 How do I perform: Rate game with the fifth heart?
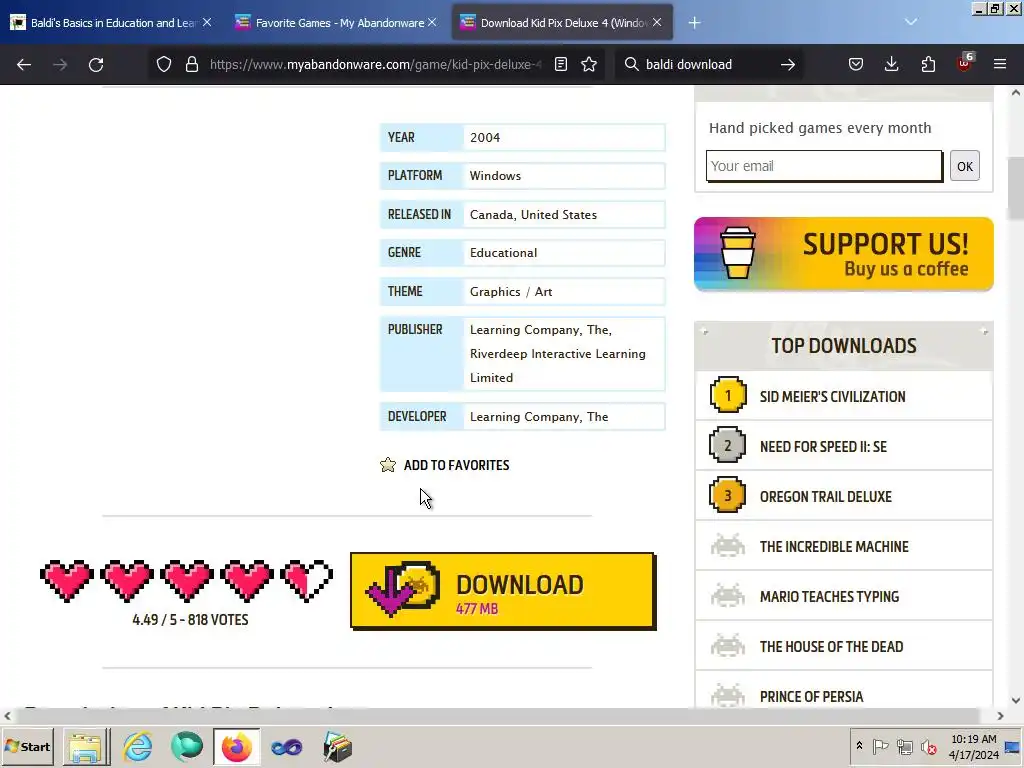tap(307, 580)
